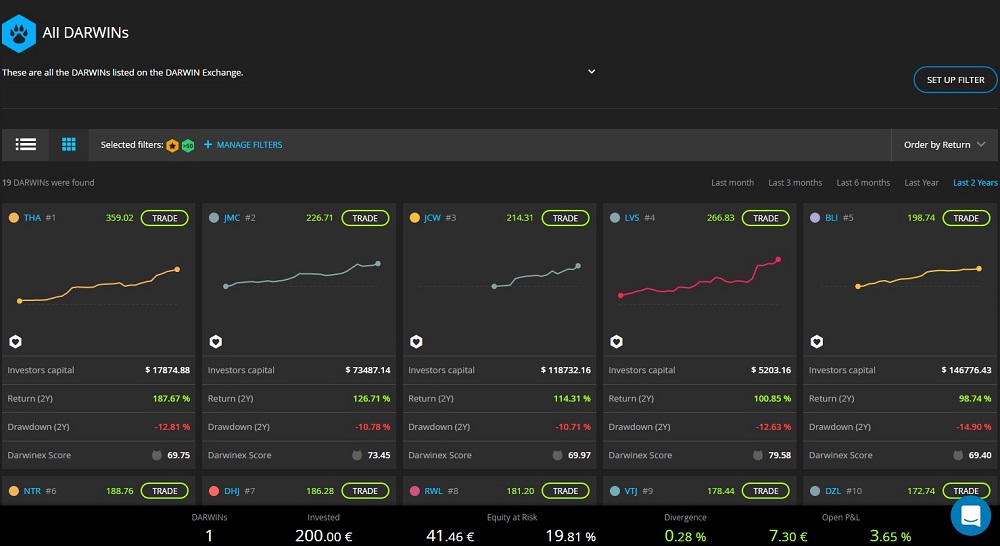This screenshot has width=1000, height=546.
Task: Click the 0.28 % Divergence value
Action: point(685,535)
